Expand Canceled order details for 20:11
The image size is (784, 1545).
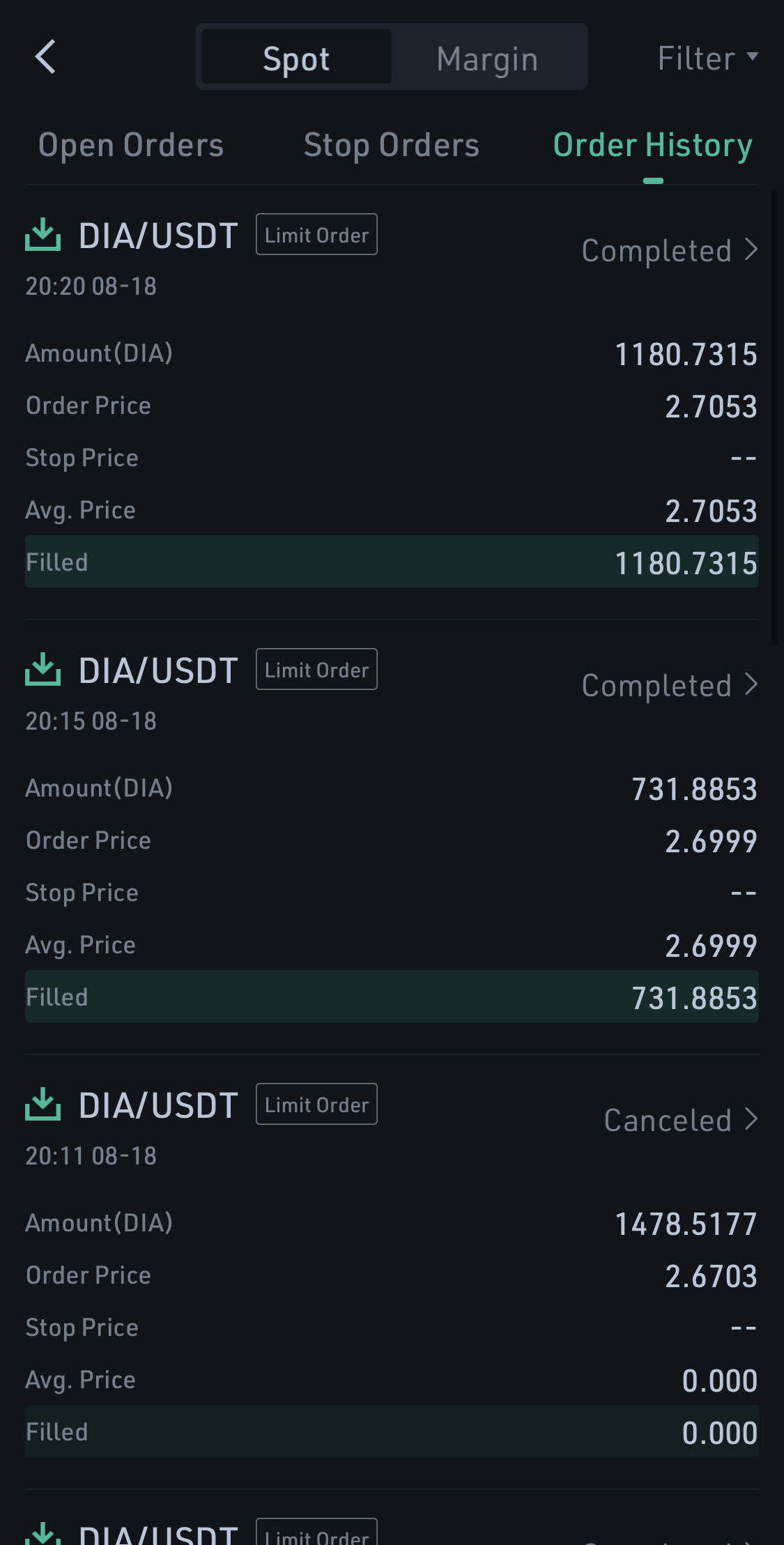[x=680, y=1120]
